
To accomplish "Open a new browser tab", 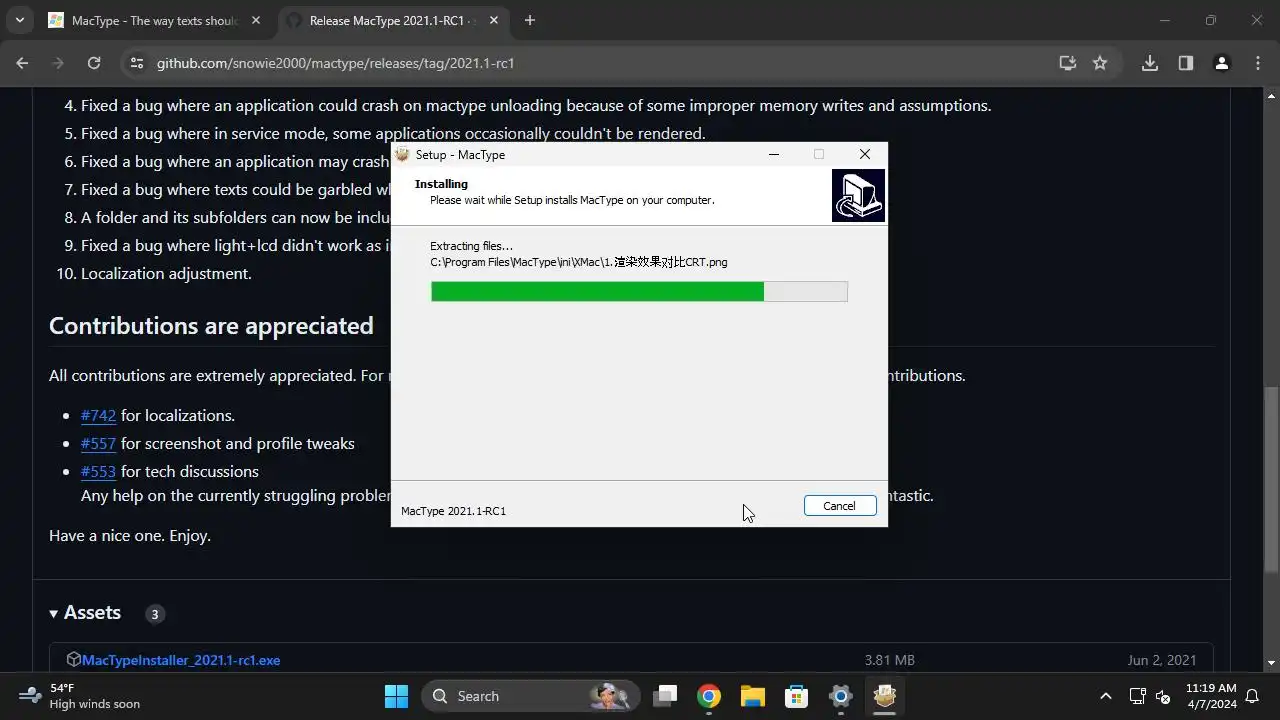I will pyautogui.click(x=530, y=20).
